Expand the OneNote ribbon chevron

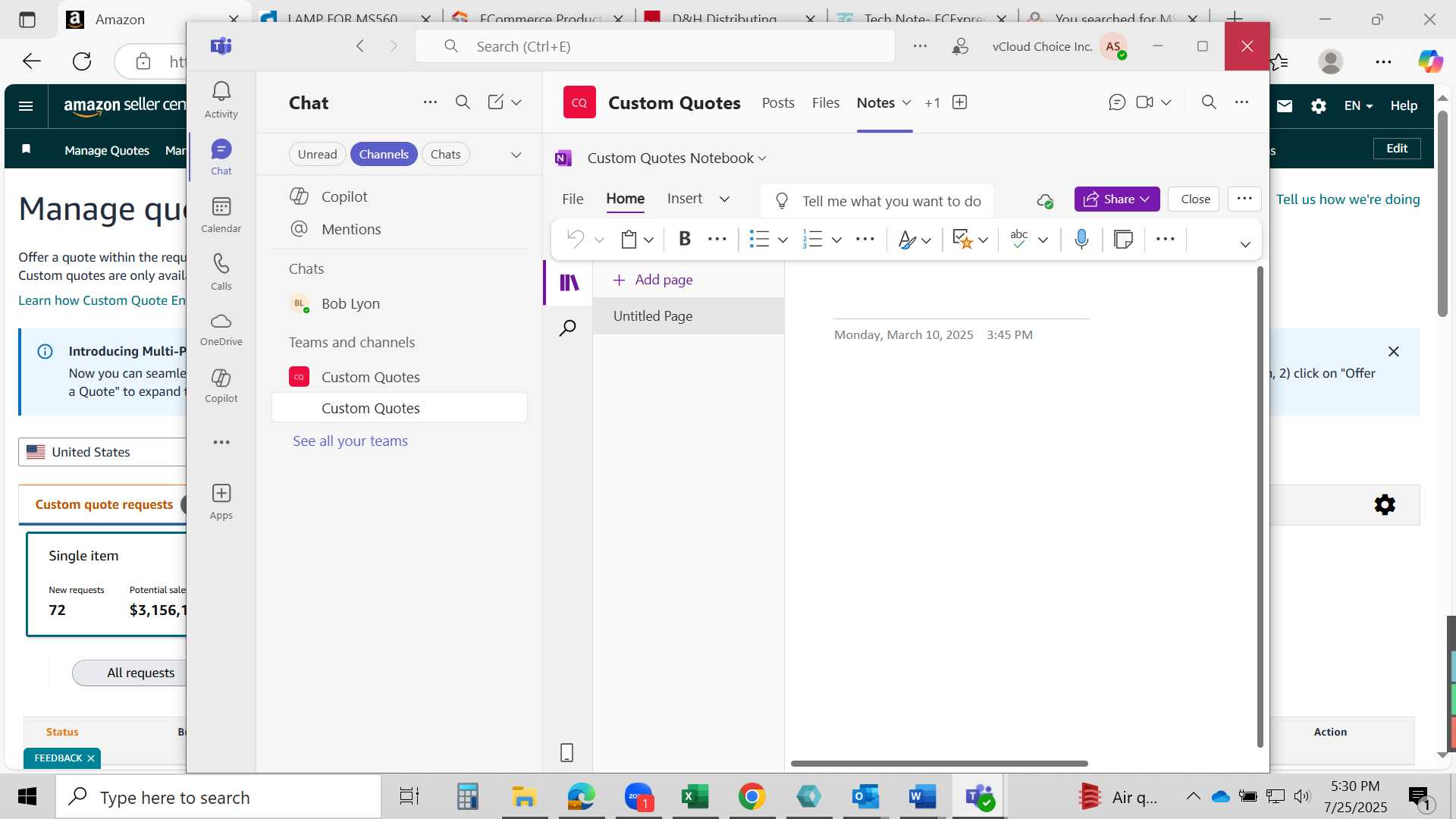(1244, 244)
